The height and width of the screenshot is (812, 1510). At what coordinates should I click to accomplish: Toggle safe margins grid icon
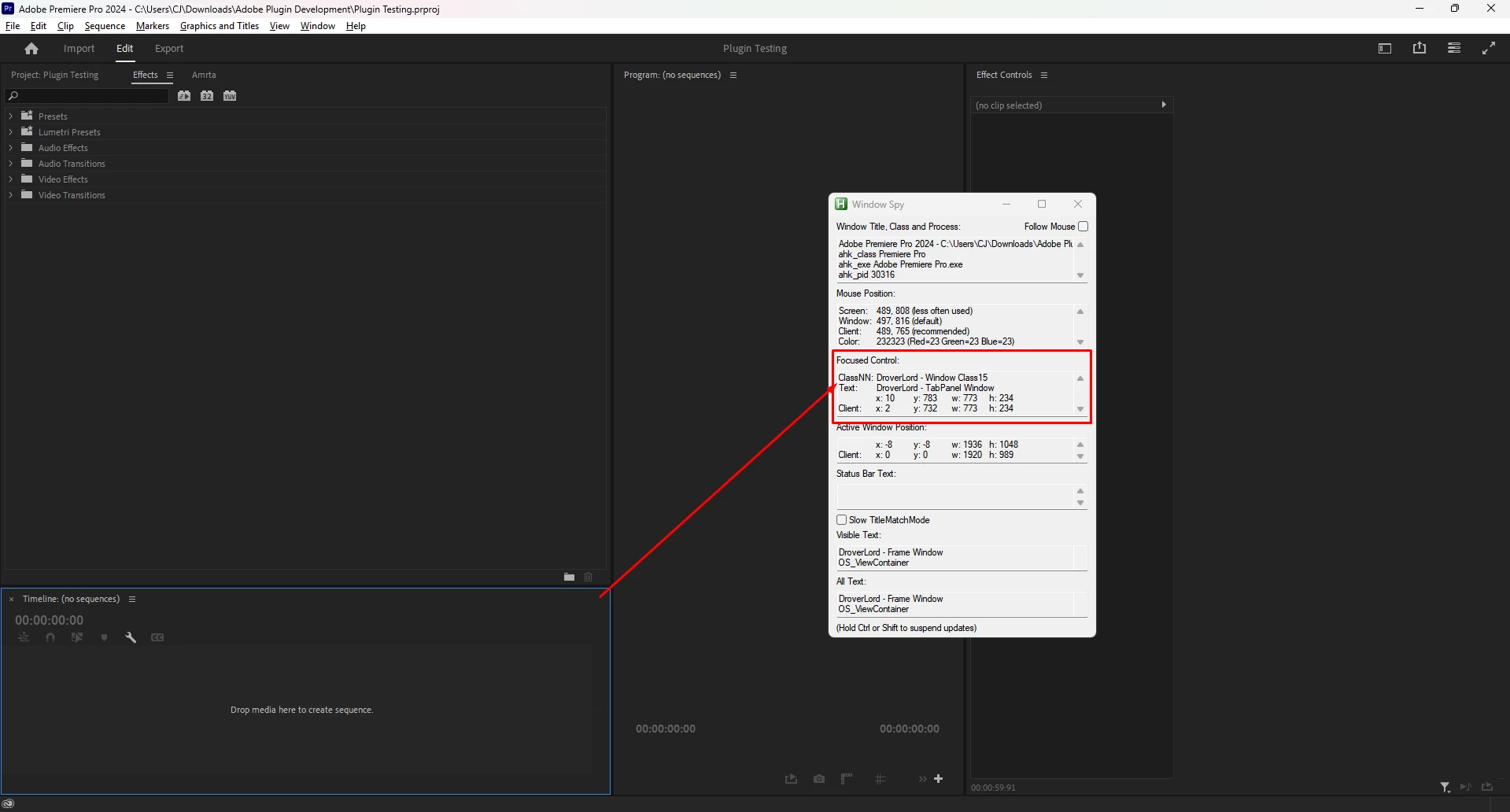[881, 779]
